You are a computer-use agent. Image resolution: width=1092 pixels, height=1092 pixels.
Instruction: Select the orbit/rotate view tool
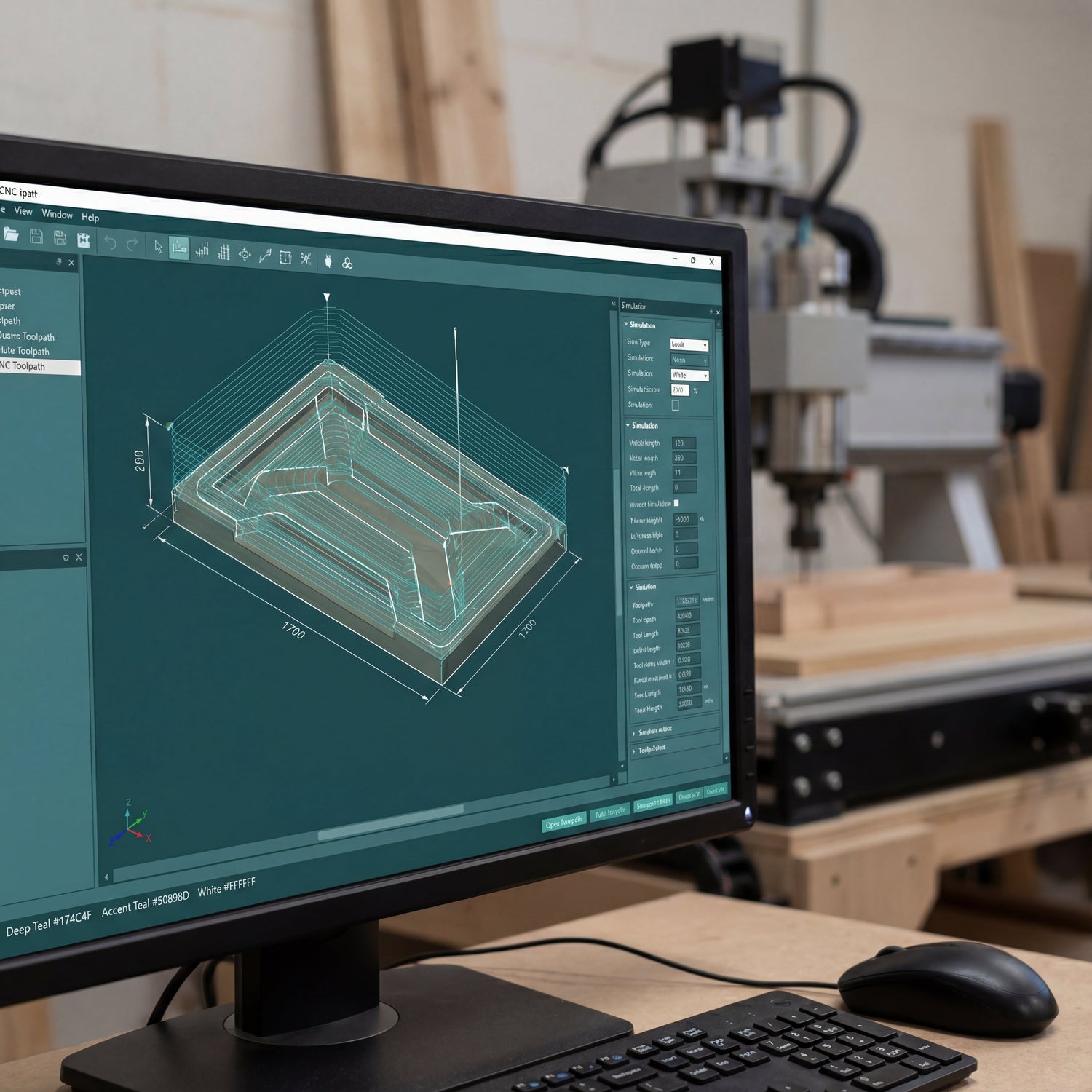pyautogui.click(x=244, y=253)
